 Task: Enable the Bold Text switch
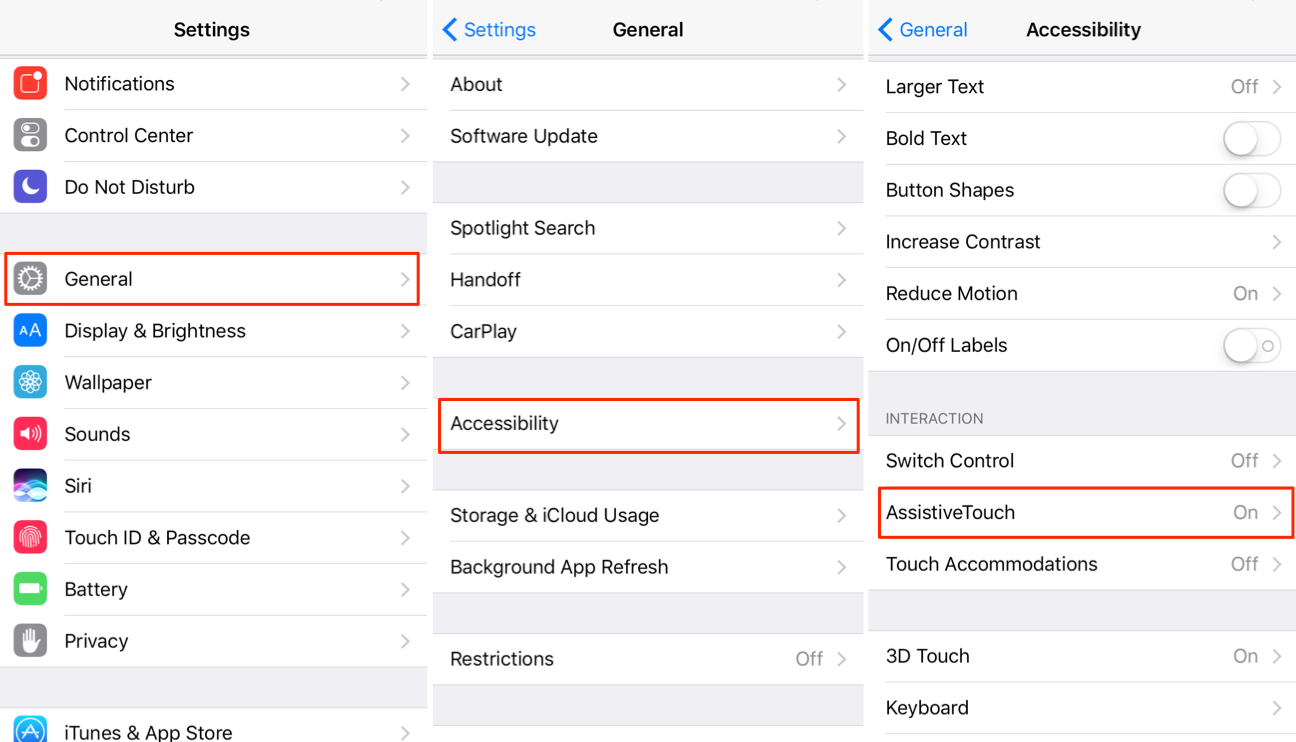click(1251, 139)
